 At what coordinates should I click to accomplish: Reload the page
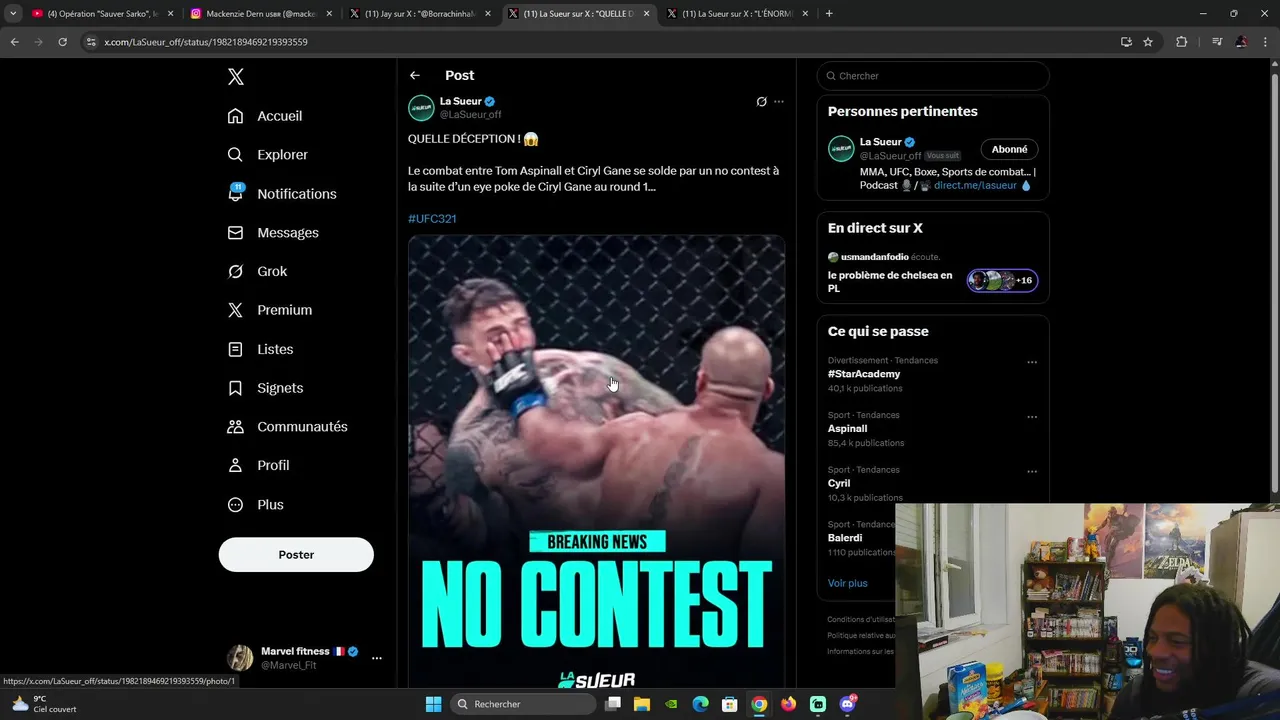tap(62, 42)
